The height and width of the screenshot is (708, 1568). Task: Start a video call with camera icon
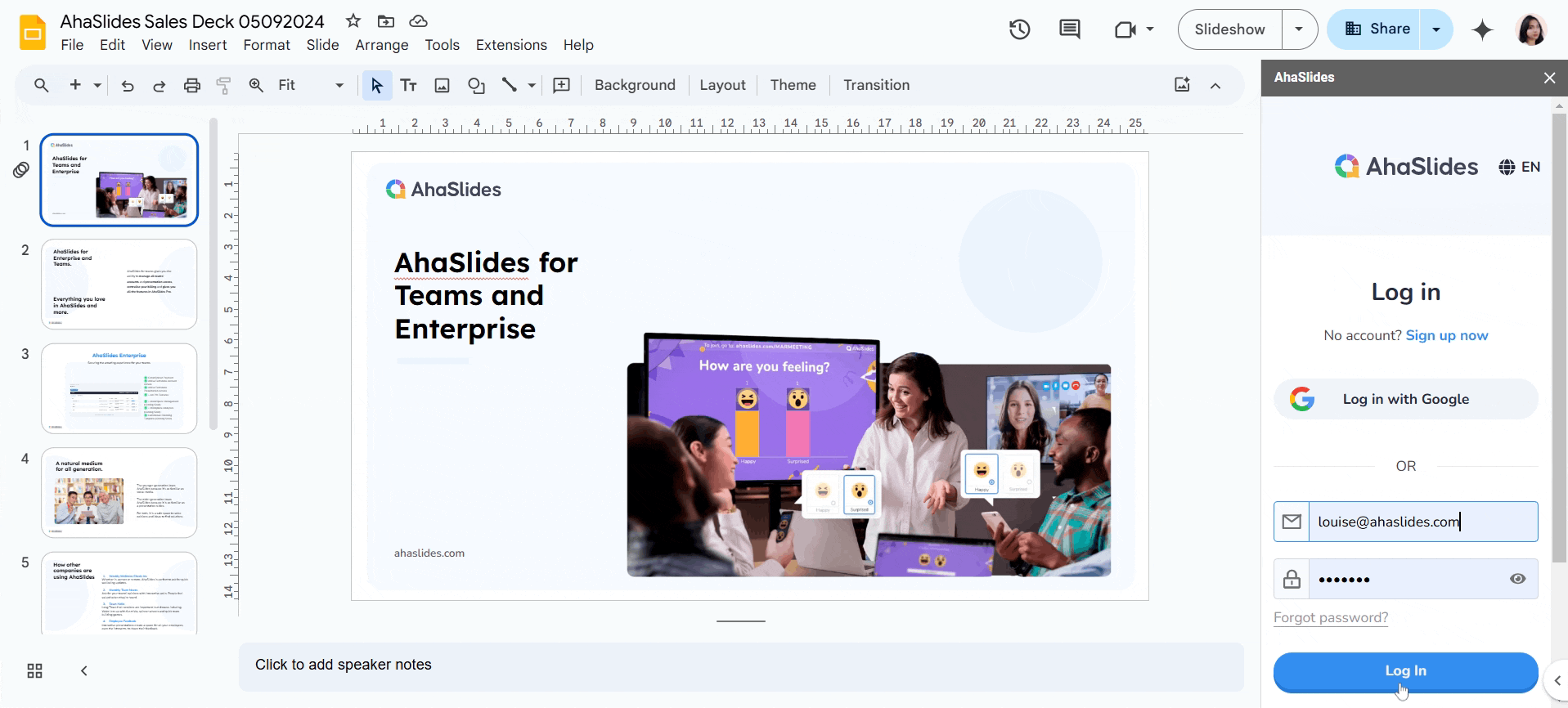1125,30
